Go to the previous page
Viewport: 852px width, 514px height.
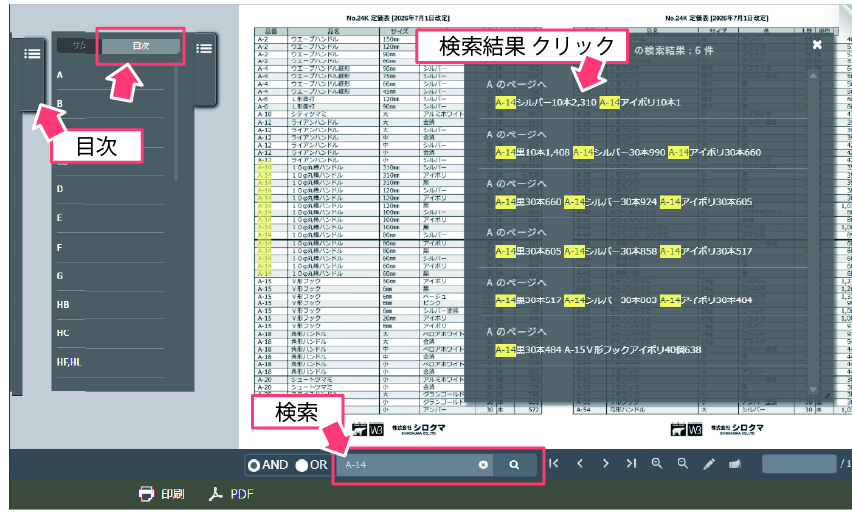coord(580,463)
